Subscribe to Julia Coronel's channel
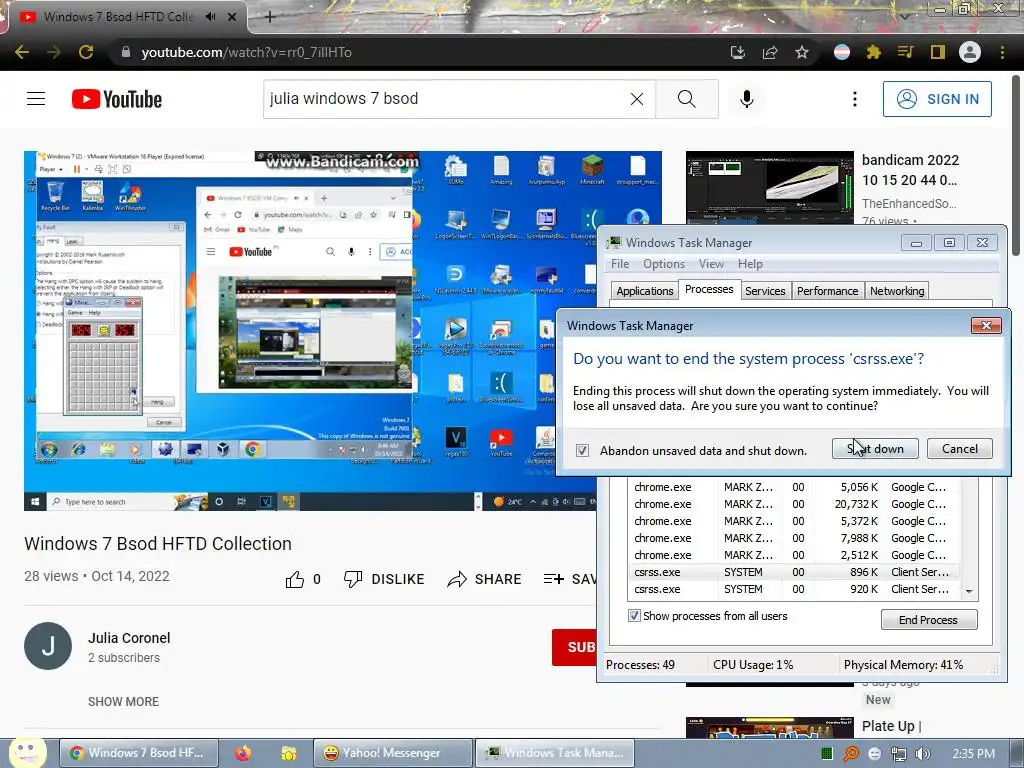This screenshot has width=1024, height=768. coord(574,647)
